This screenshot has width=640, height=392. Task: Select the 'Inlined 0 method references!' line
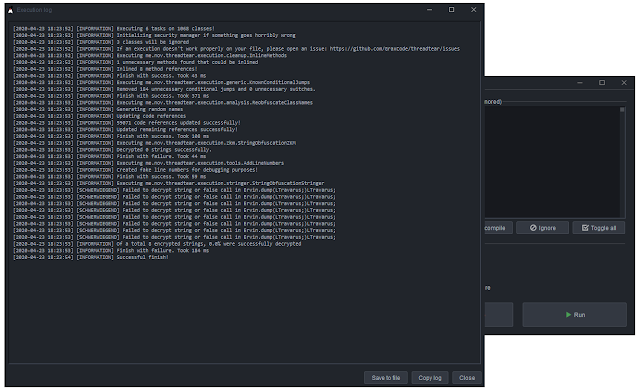pos(105,69)
